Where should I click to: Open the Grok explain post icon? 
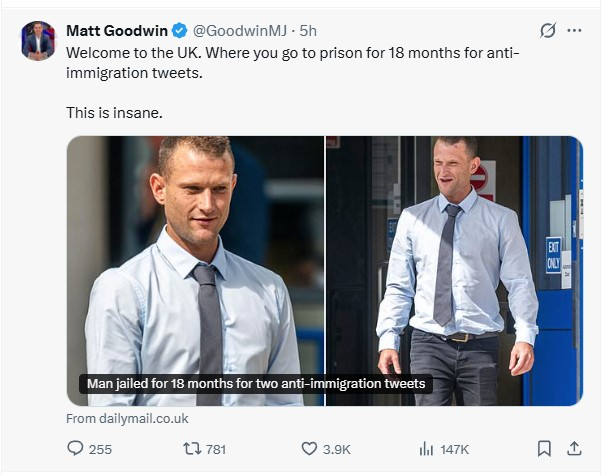547,30
